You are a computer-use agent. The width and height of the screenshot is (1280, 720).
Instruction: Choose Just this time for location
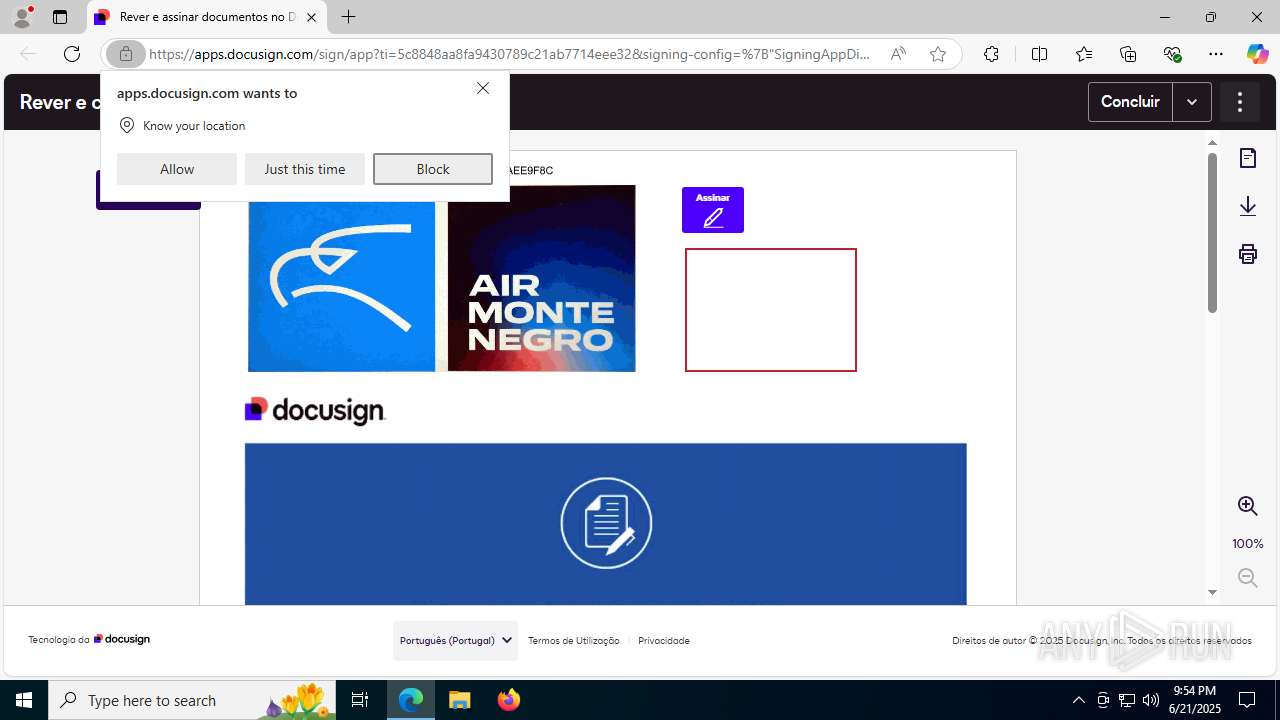point(305,169)
